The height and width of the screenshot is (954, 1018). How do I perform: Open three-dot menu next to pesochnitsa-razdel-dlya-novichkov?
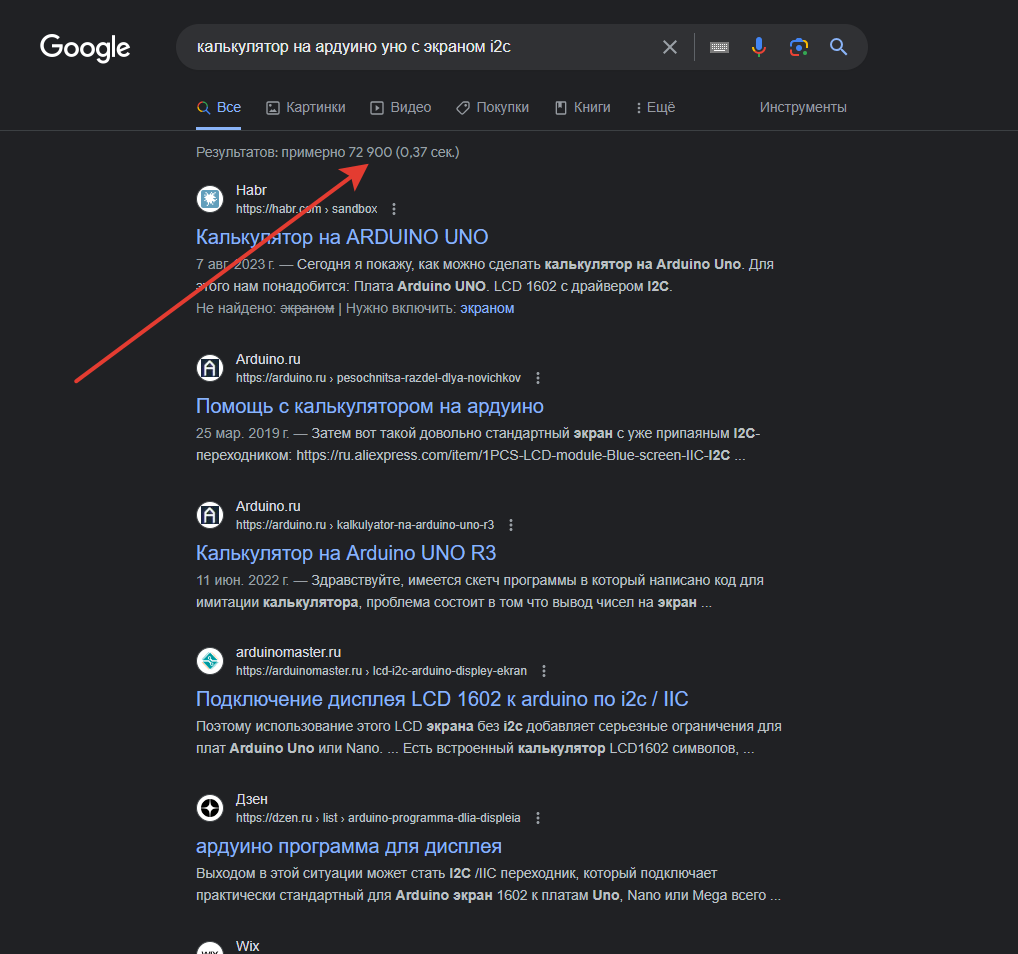[x=538, y=378]
